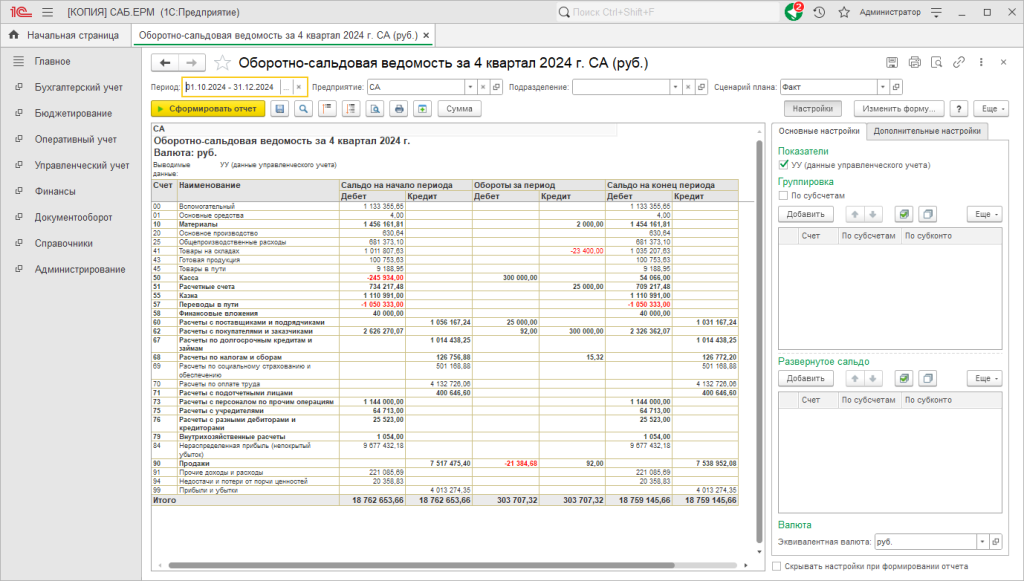Click the back navigation arrow

[x=165, y=63]
